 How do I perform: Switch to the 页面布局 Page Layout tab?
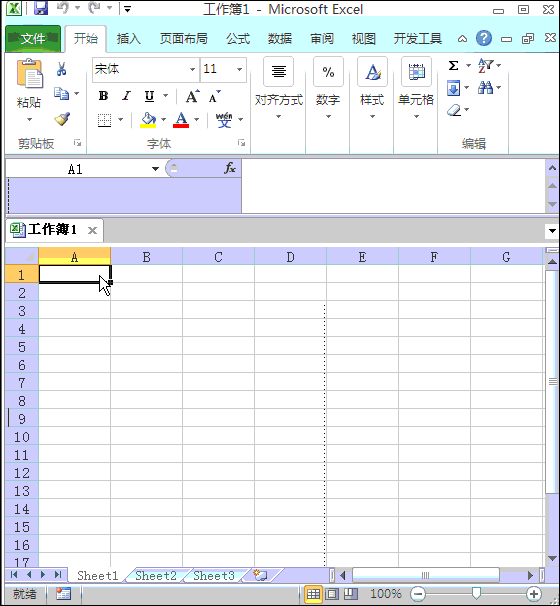[184, 39]
